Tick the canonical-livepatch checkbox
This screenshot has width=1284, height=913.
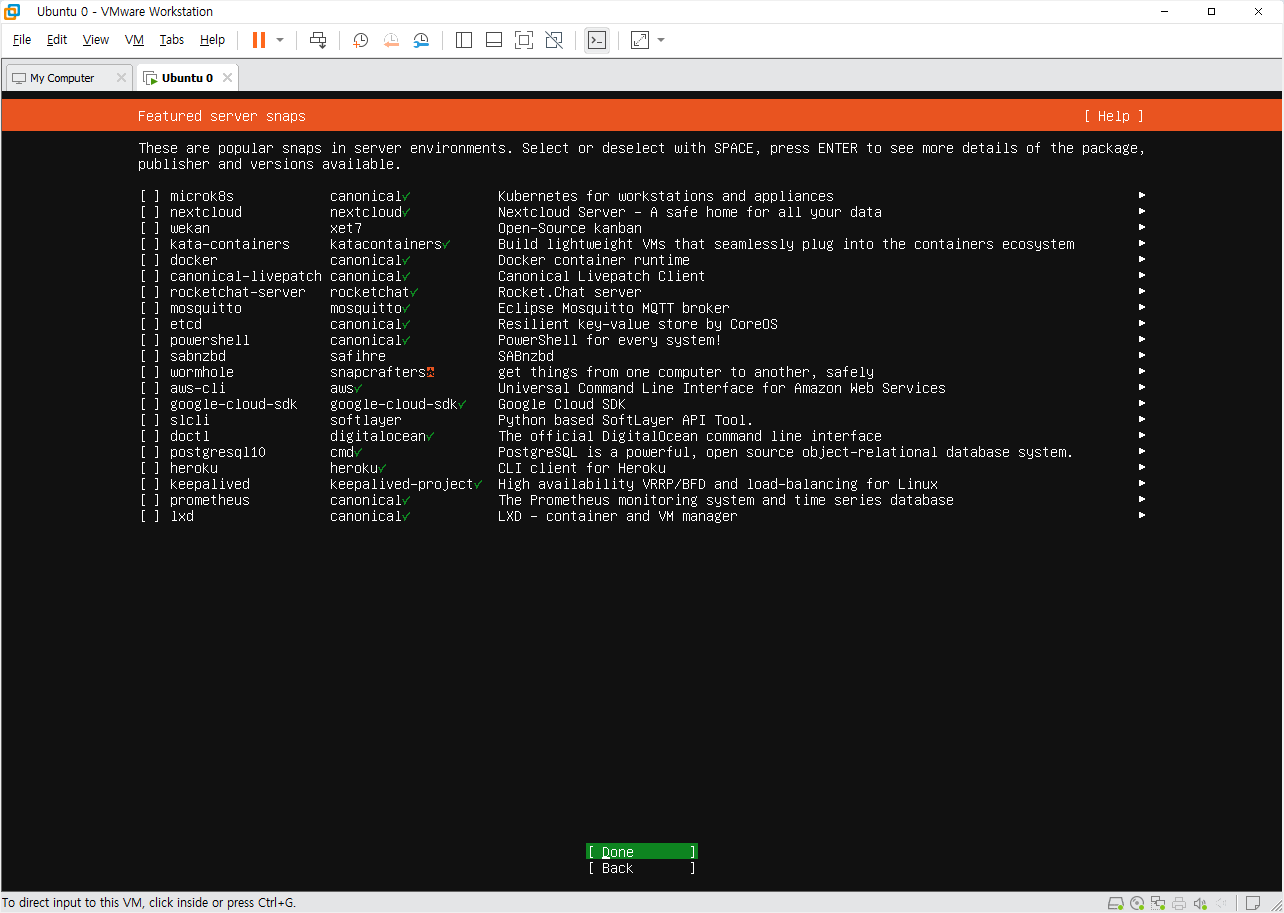[150, 276]
